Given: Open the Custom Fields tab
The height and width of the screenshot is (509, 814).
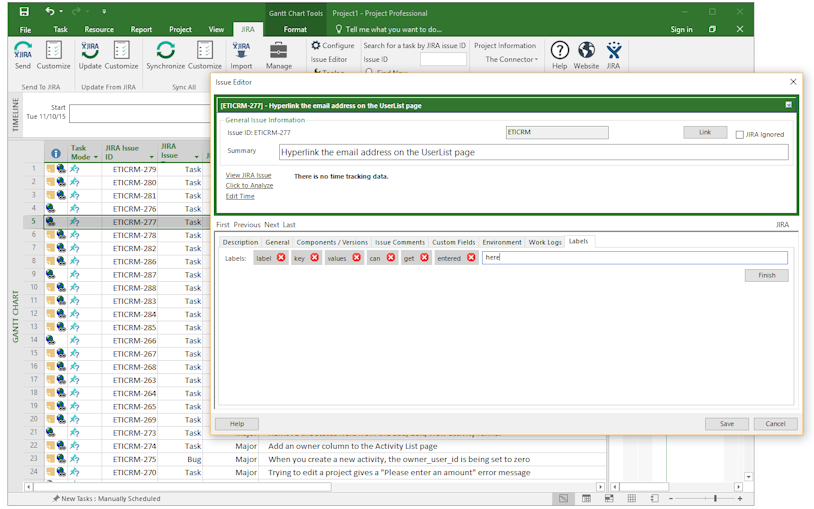Looking at the screenshot, I should point(454,243).
